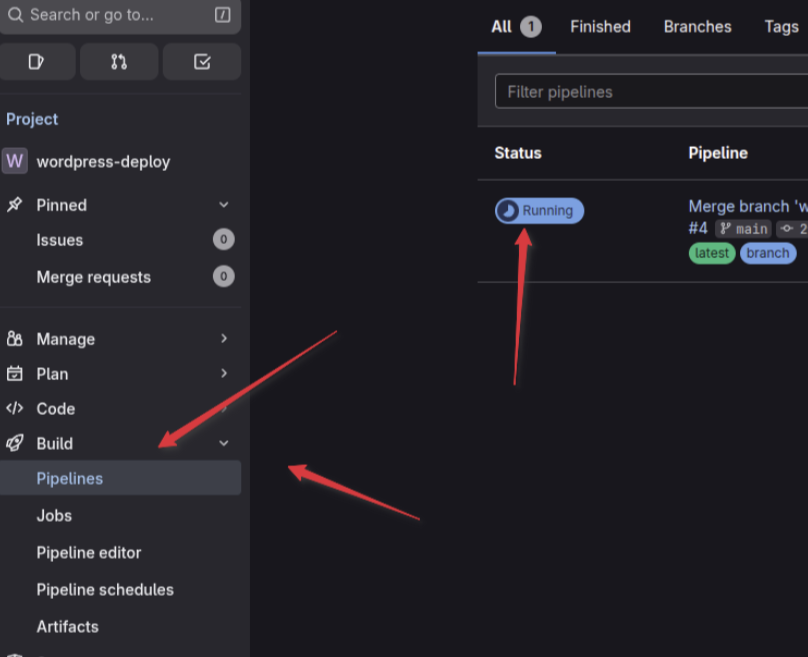Image resolution: width=808 pixels, height=657 pixels.
Task: Open the to-do list icon
Action: (202, 62)
